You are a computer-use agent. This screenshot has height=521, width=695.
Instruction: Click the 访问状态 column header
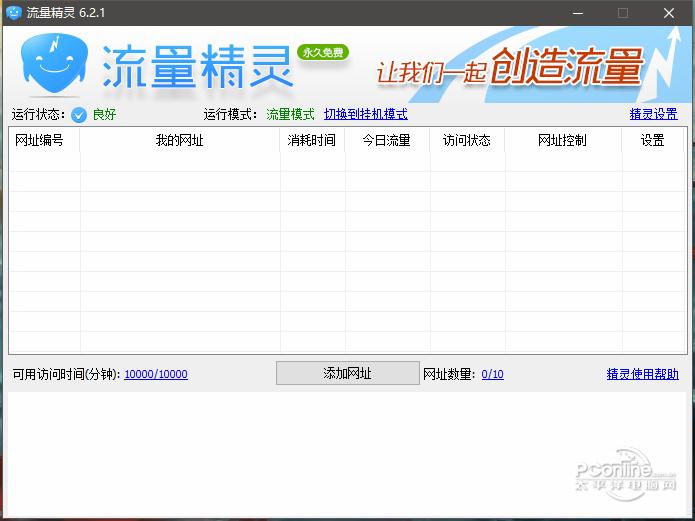[x=467, y=140]
